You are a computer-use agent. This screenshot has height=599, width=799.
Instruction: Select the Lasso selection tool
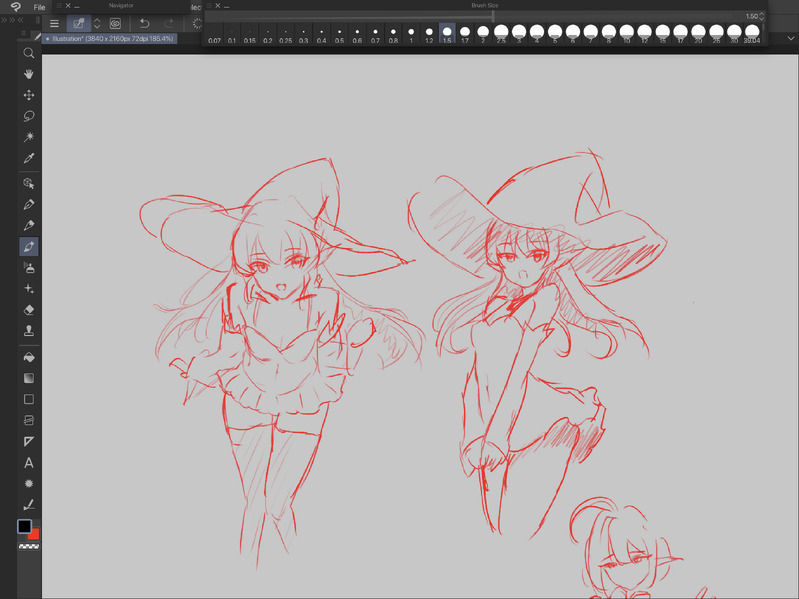tap(29, 116)
